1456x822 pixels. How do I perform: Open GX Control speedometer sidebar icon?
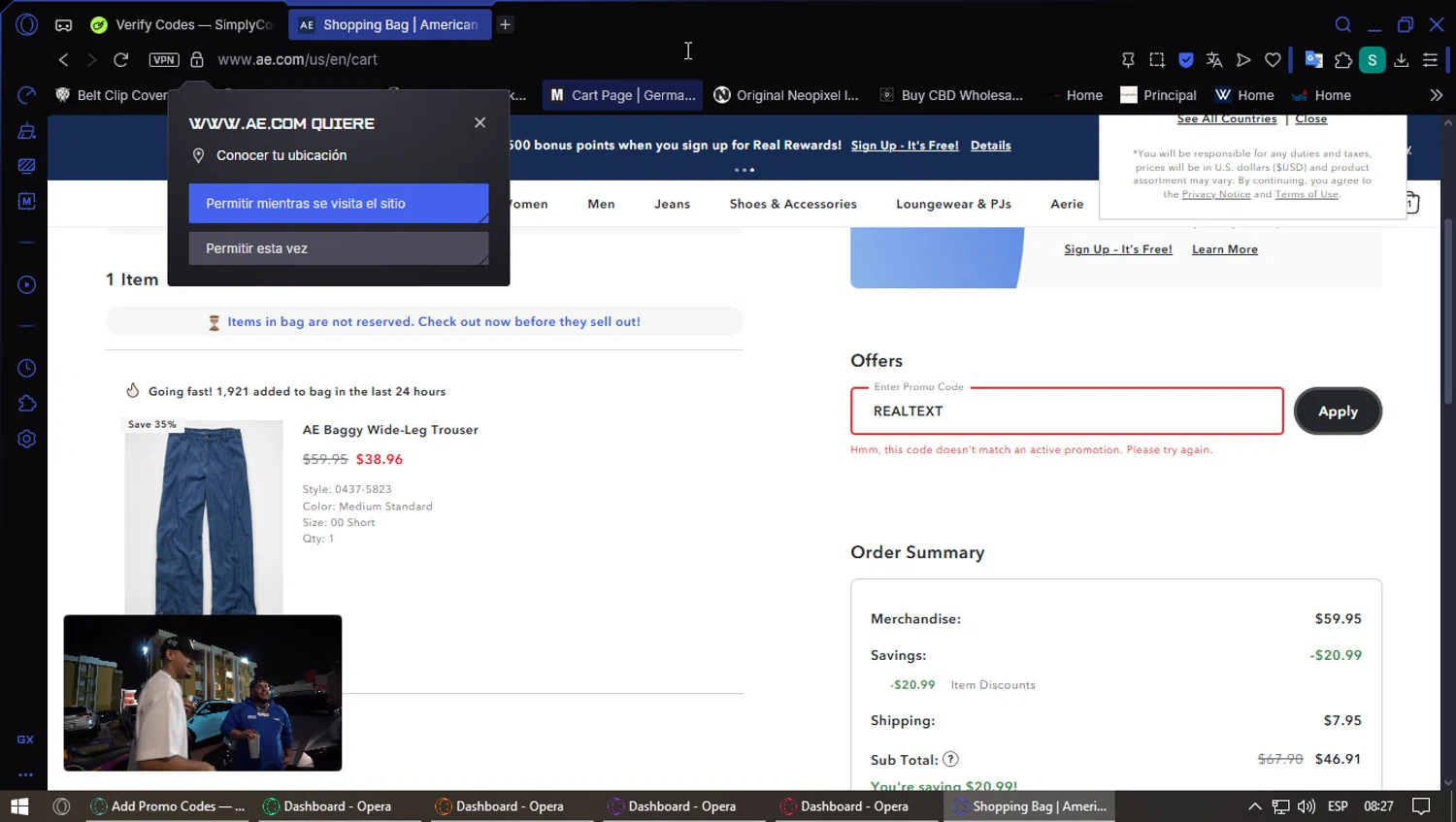click(x=26, y=95)
